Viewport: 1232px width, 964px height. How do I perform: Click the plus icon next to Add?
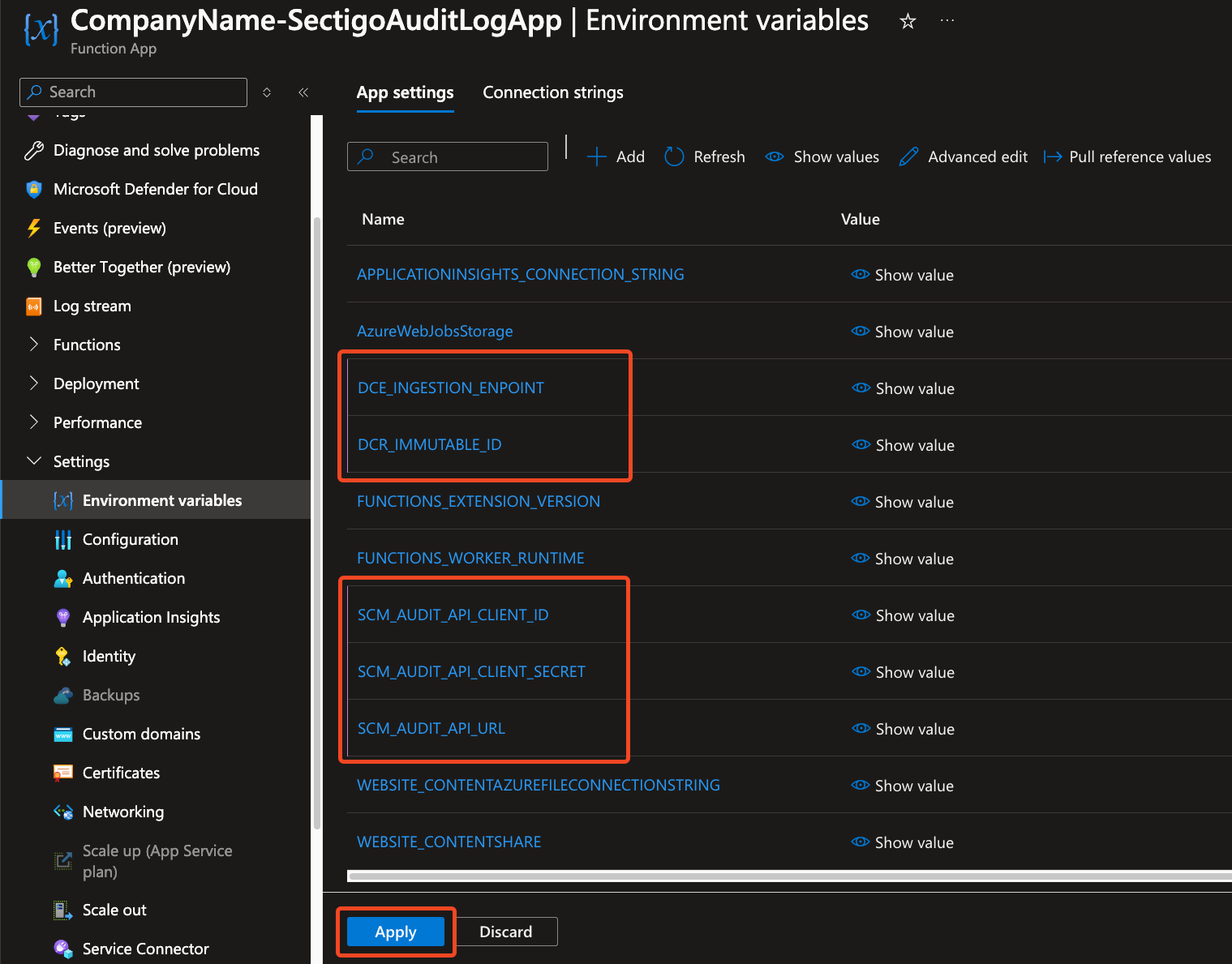pos(597,156)
